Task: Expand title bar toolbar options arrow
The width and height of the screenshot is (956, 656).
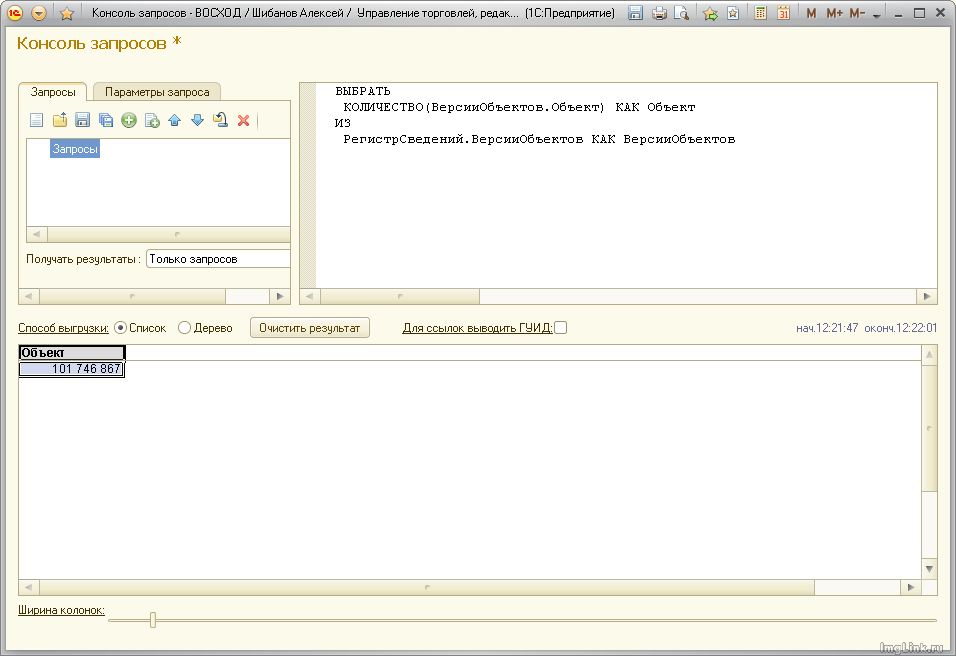Action: point(877,15)
